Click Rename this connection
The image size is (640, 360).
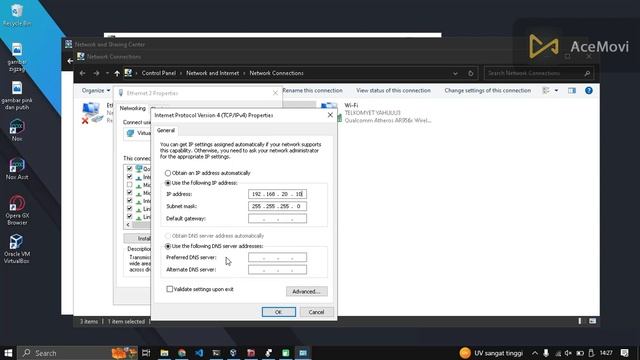click(312, 91)
